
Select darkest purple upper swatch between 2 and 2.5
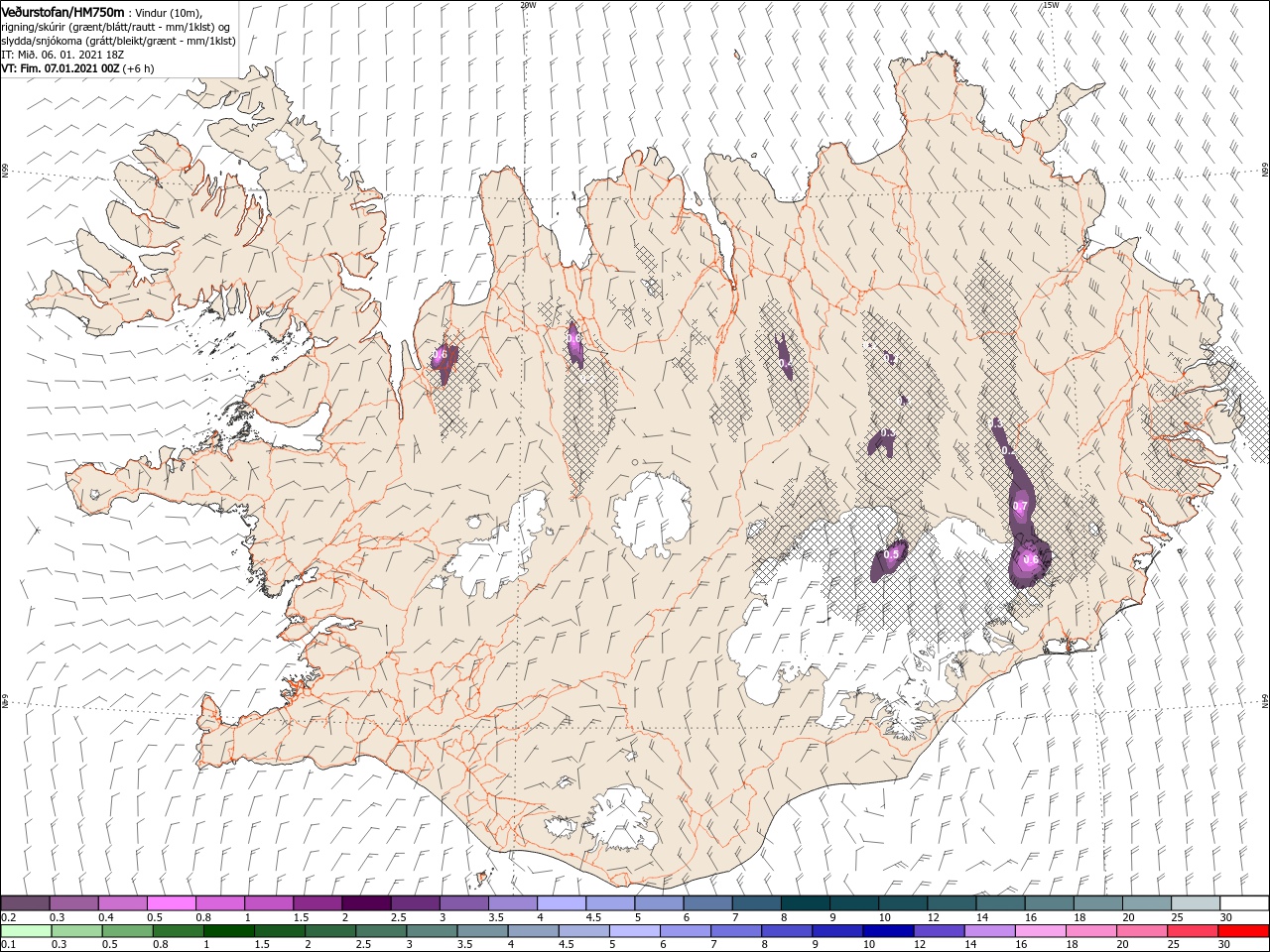click(367, 903)
